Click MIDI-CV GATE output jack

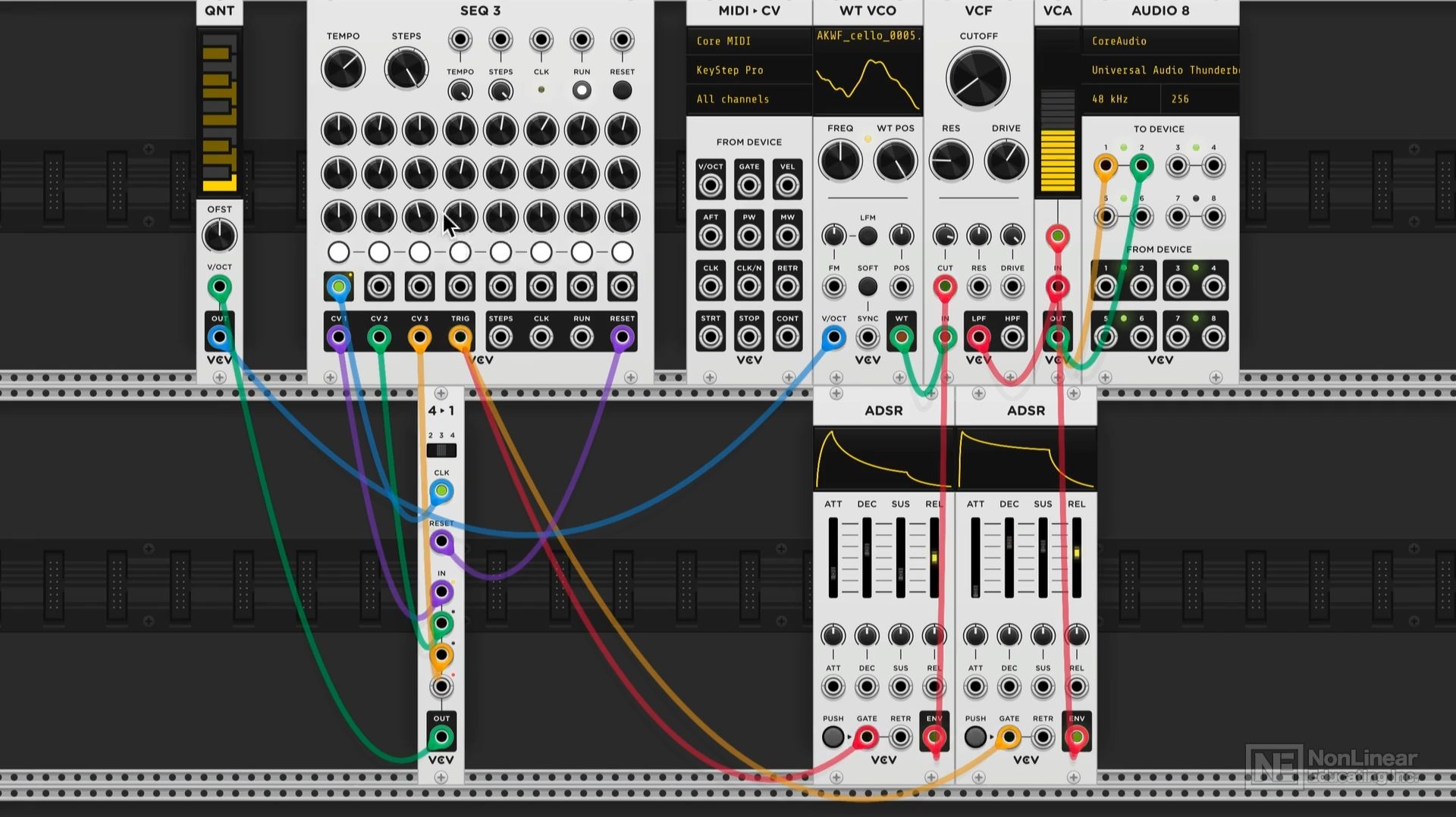click(x=749, y=185)
